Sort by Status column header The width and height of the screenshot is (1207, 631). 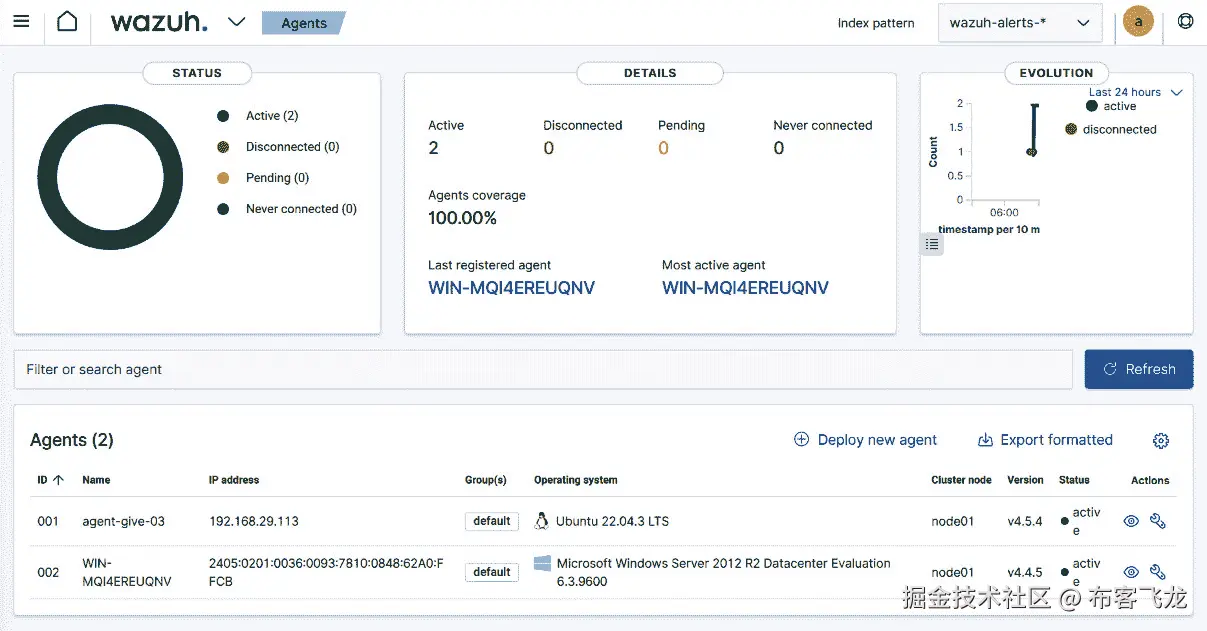pos(1074,480)
